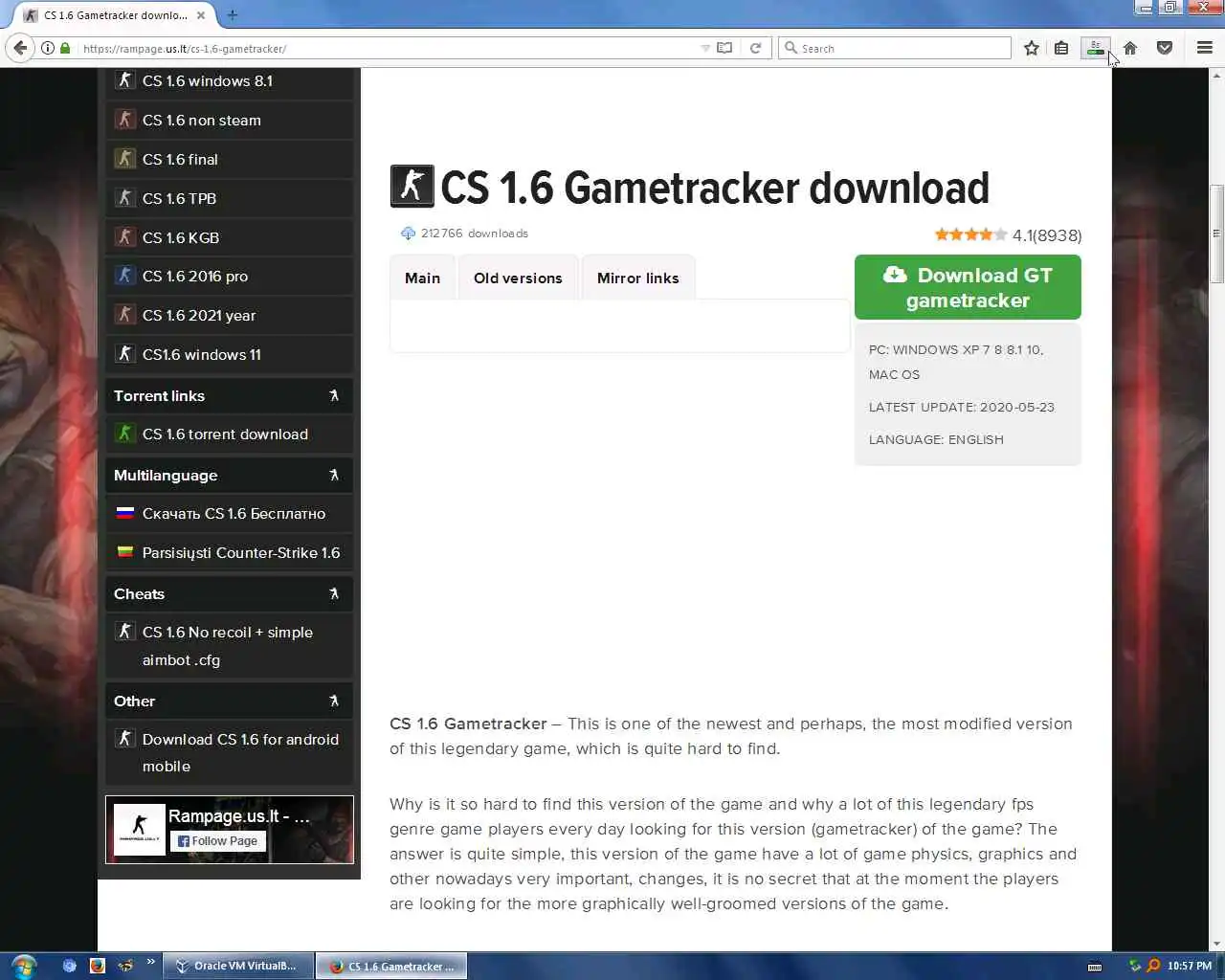Click the CS icon beside page heading

412,187
